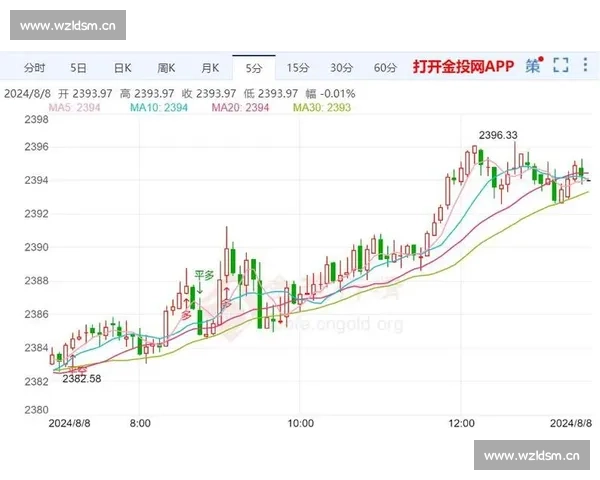
Task: Open the 策 strategy icon
Action: coord(533,67)
